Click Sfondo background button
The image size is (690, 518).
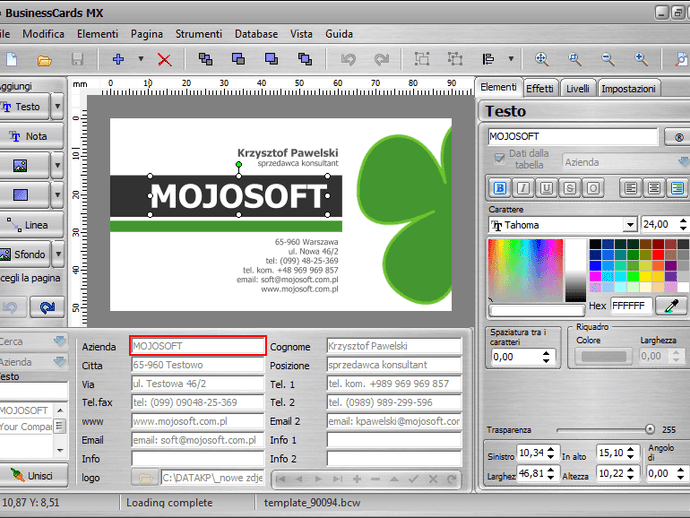[x=24, y=254]
